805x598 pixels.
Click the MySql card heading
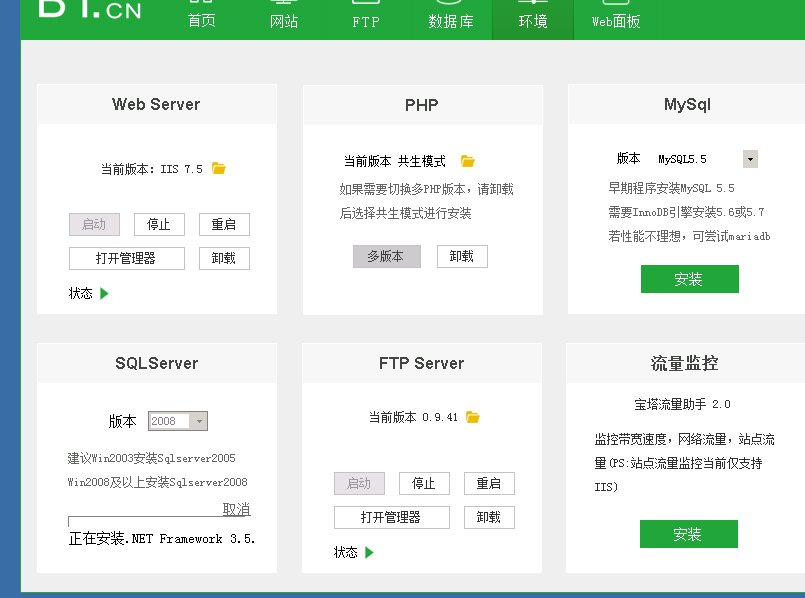click(687, 105)
